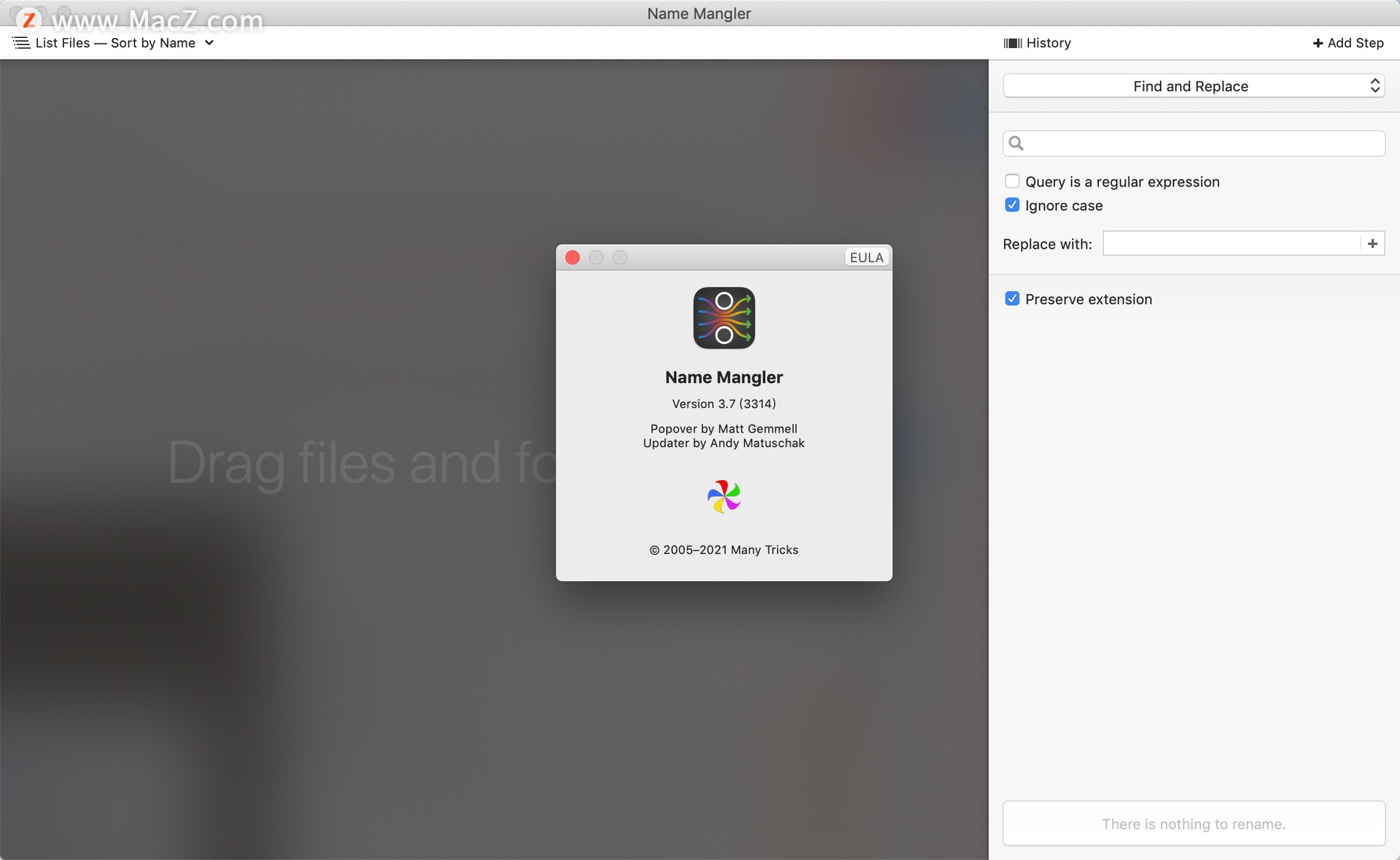The image size is (1400, 860).
Task: Toggle the Query is a regular expression checkbox
Action: click(1014, 181)
